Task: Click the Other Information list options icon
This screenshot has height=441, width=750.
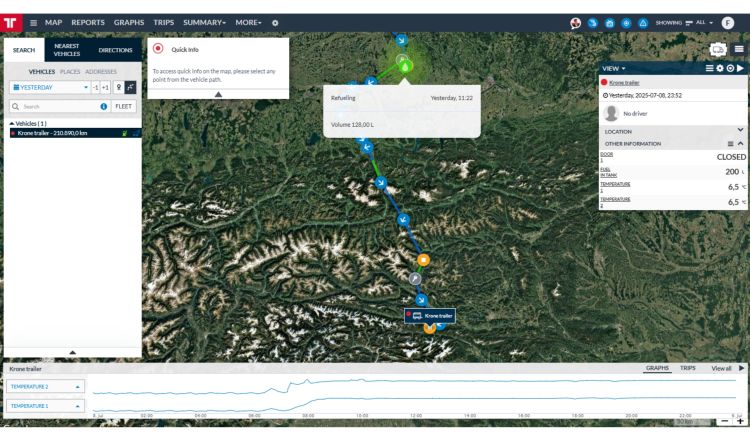Action: pyautogui.click(x=730, y=144)
